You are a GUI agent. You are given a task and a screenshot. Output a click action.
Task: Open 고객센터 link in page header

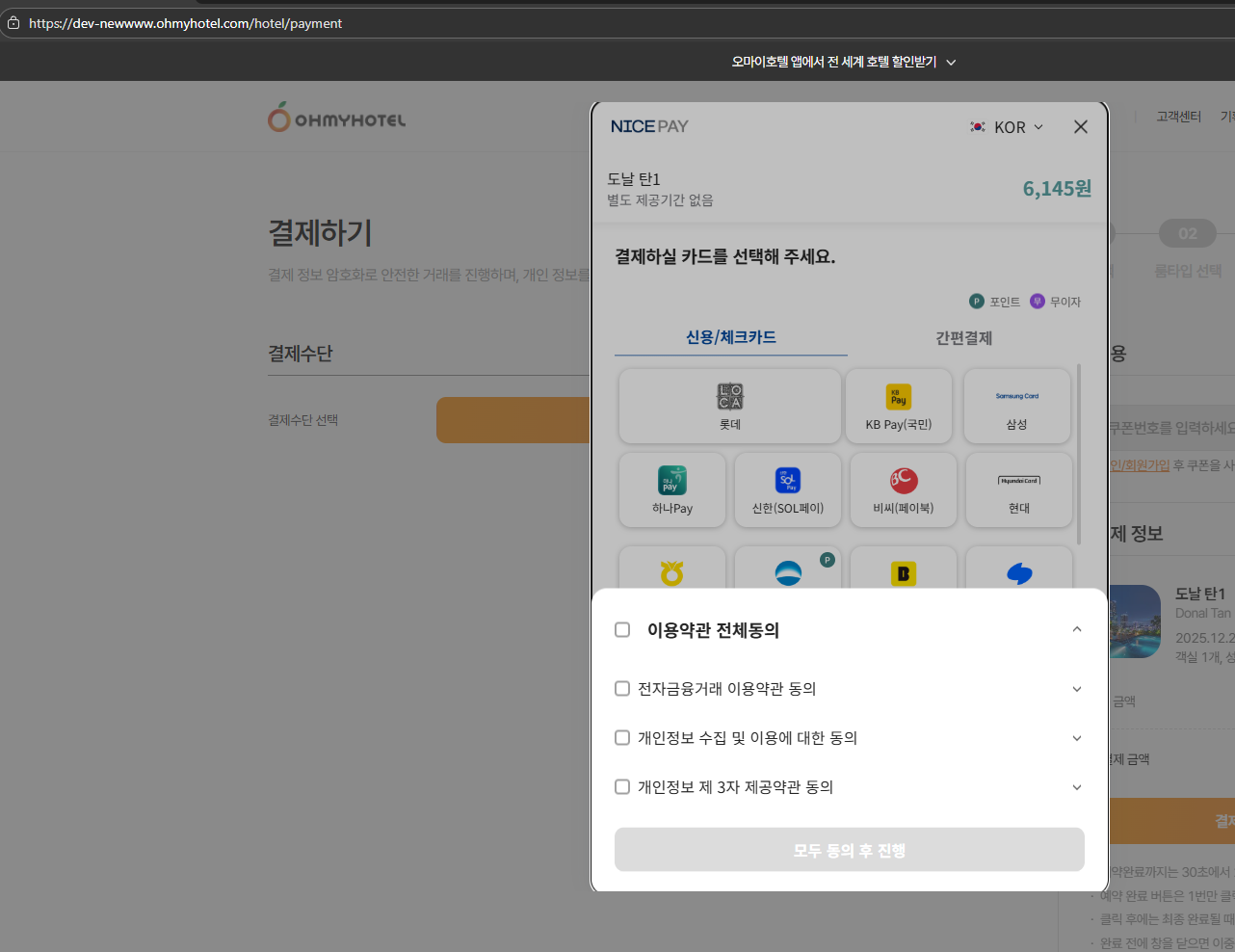point(1179,117)
